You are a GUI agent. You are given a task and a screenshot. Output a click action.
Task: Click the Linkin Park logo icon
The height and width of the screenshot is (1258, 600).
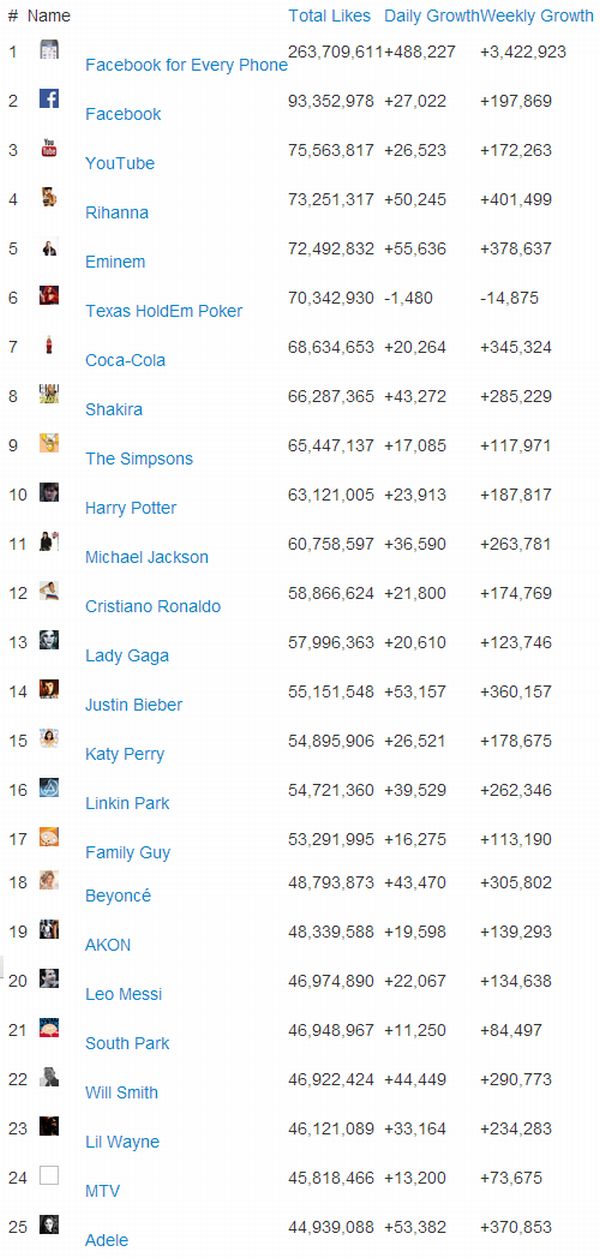(49, 788)
